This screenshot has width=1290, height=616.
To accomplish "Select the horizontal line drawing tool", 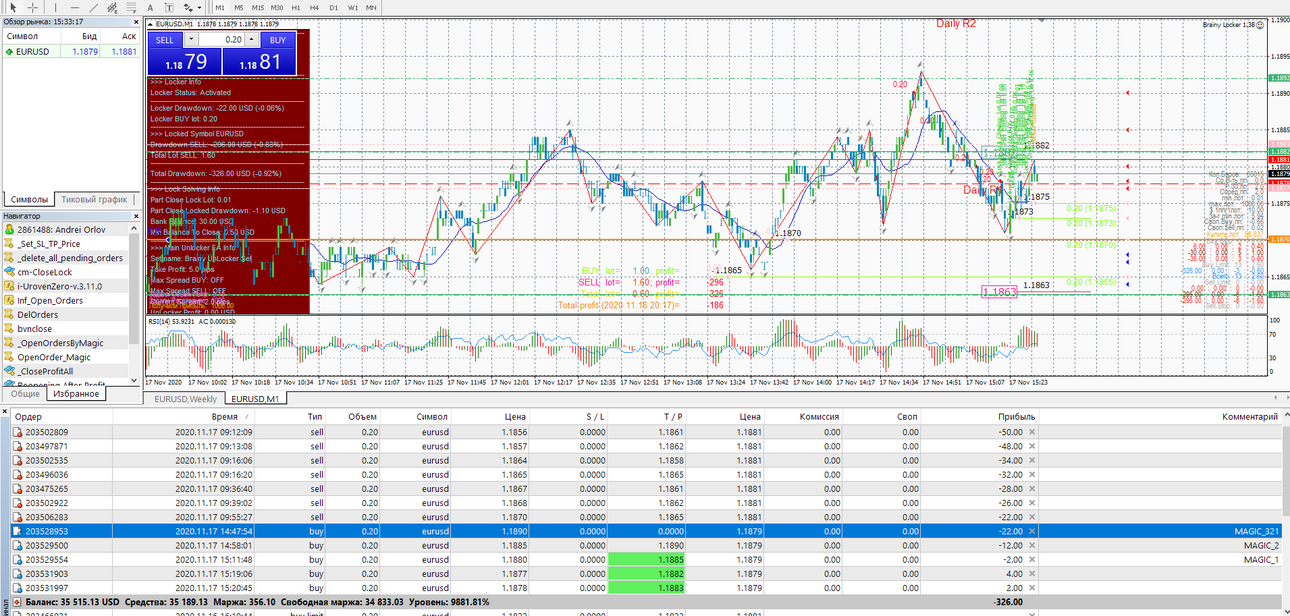I will 75,7.
